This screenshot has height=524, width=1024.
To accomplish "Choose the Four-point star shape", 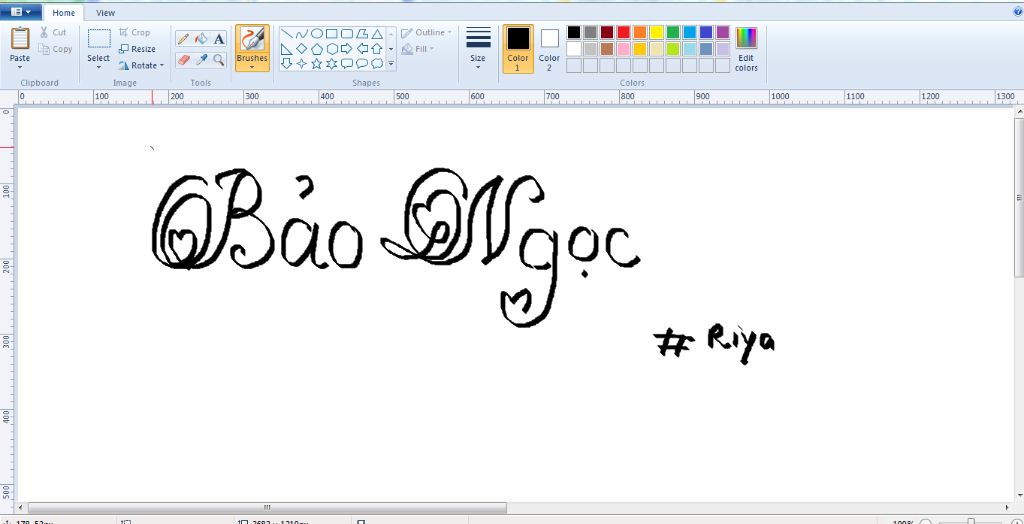I will (301, 63).
